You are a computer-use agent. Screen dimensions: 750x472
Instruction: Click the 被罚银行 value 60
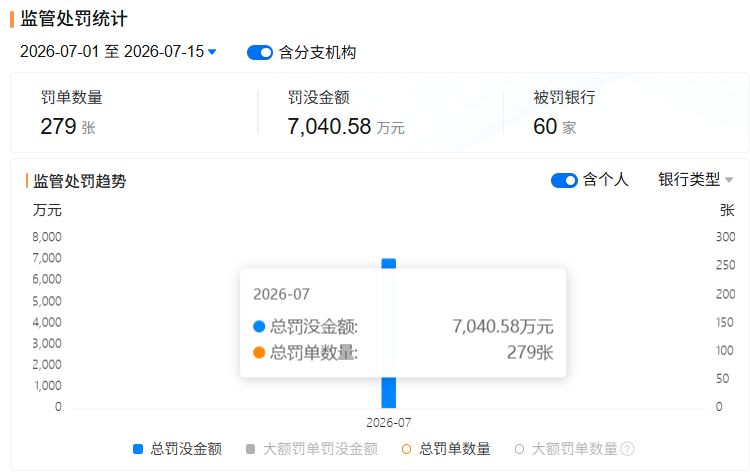coord(545,127)
